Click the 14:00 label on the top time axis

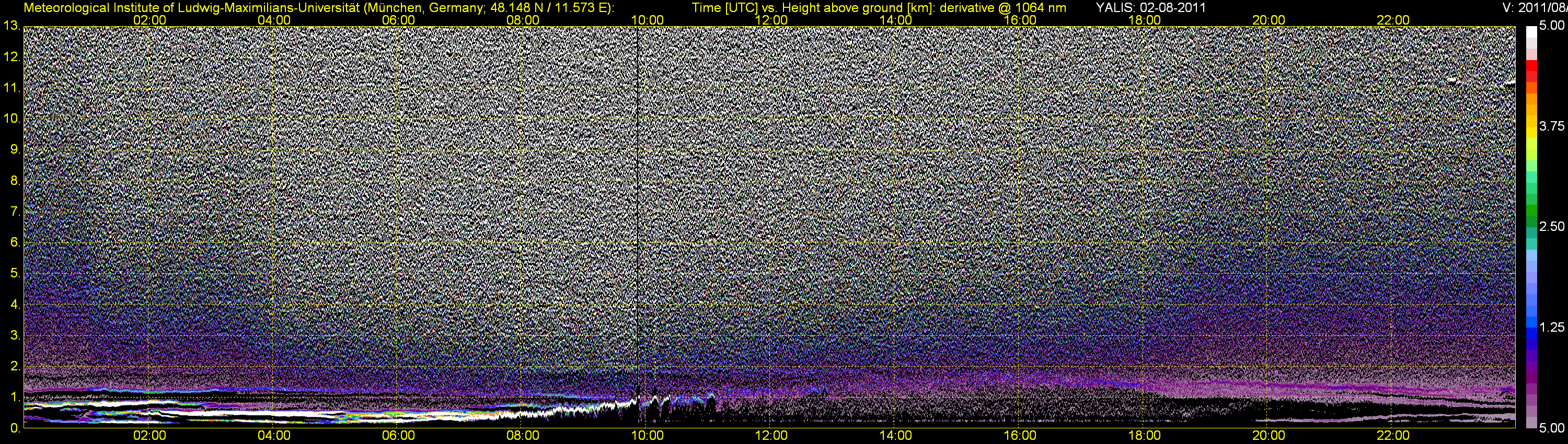click(x=896, y=20)
